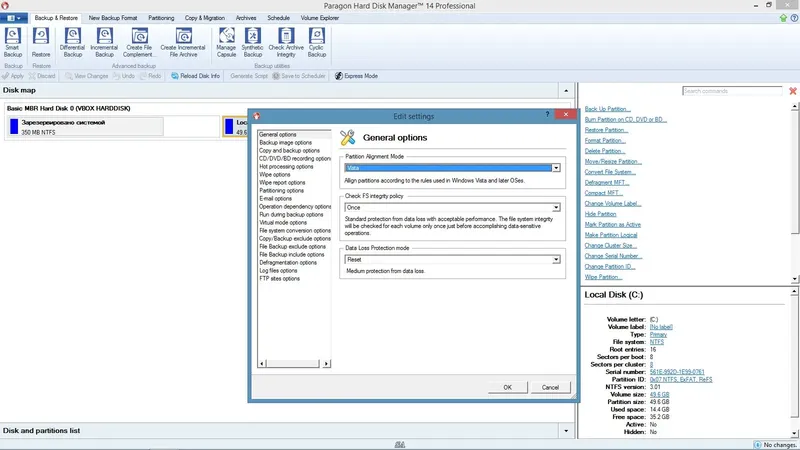Click the Format Partition link

[x=605, y=141]
